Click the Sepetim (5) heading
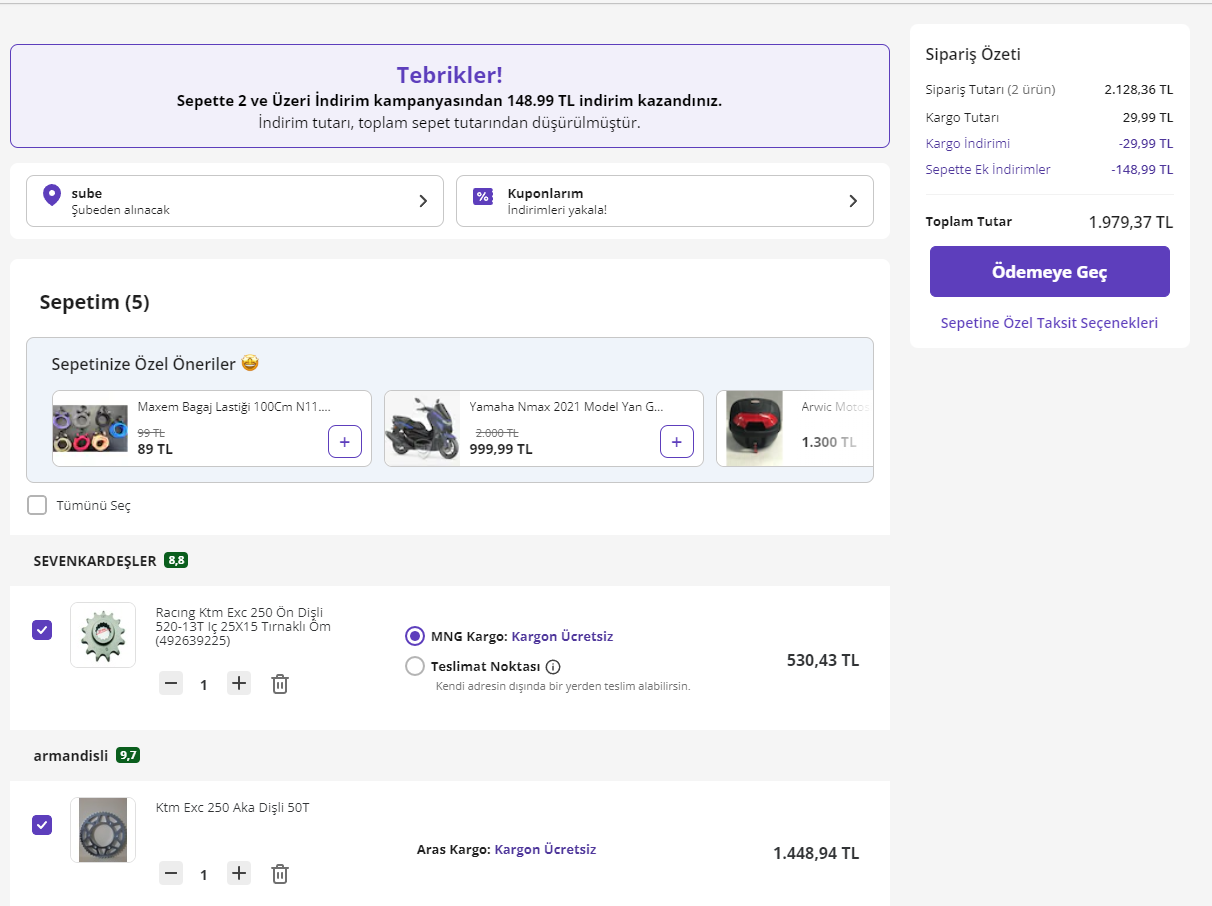This screenshot has width=1212, height=906. (94, 302)
